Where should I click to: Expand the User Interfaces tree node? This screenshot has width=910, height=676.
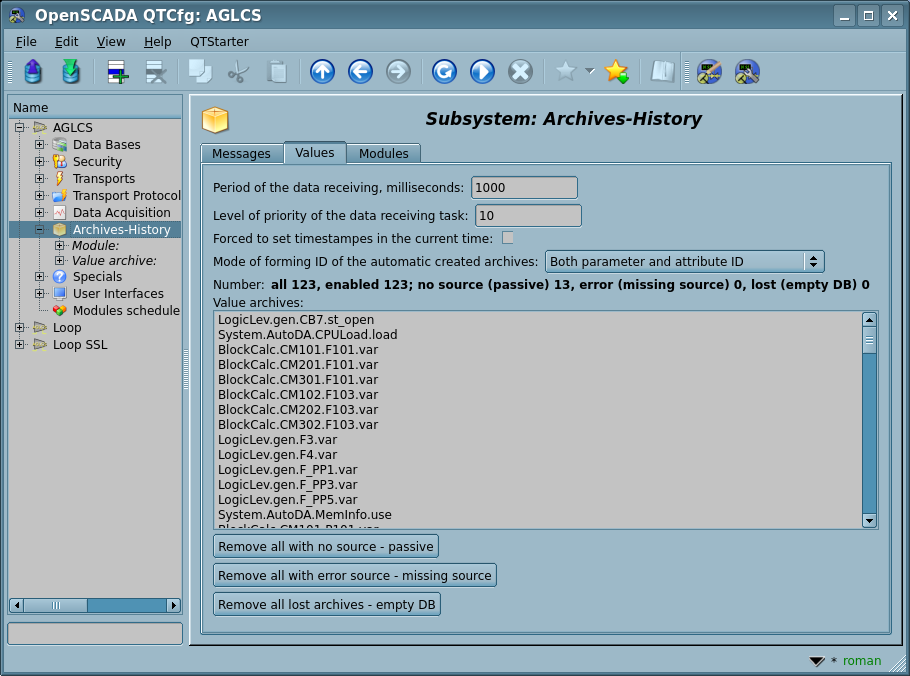point(39,293)
